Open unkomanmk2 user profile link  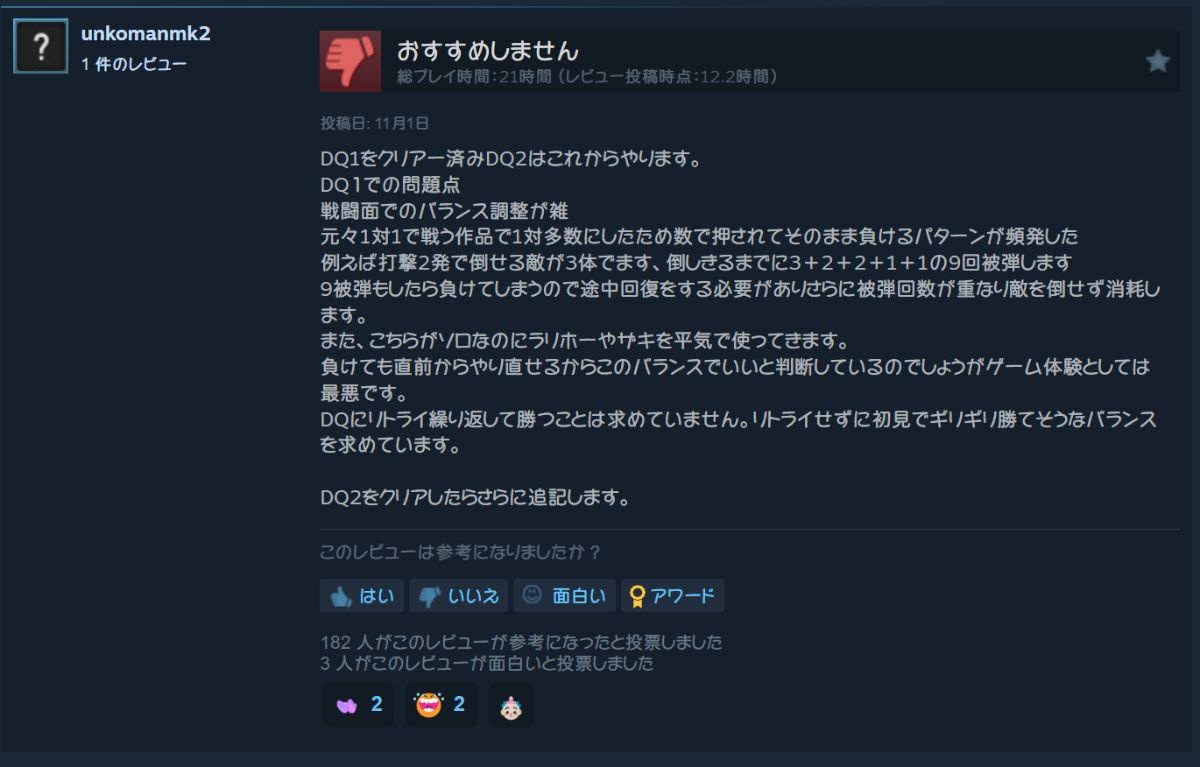pyautogui.click(x=146, y=34)
